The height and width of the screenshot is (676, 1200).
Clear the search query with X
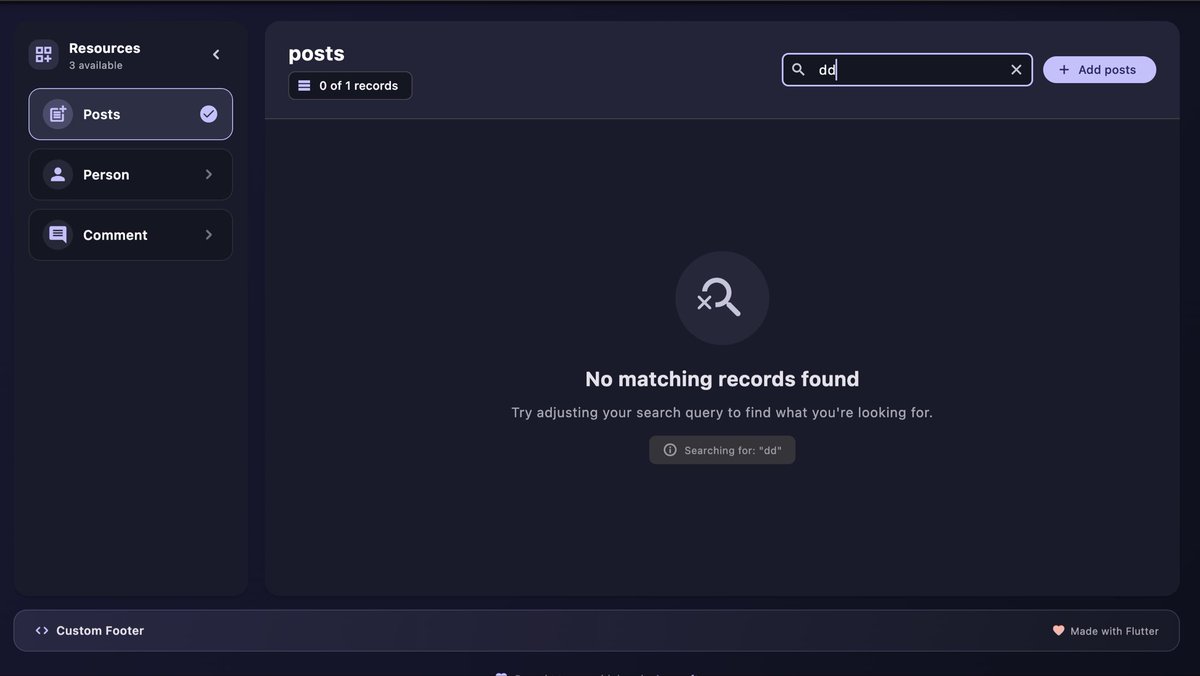click(x=1016, y=70)
